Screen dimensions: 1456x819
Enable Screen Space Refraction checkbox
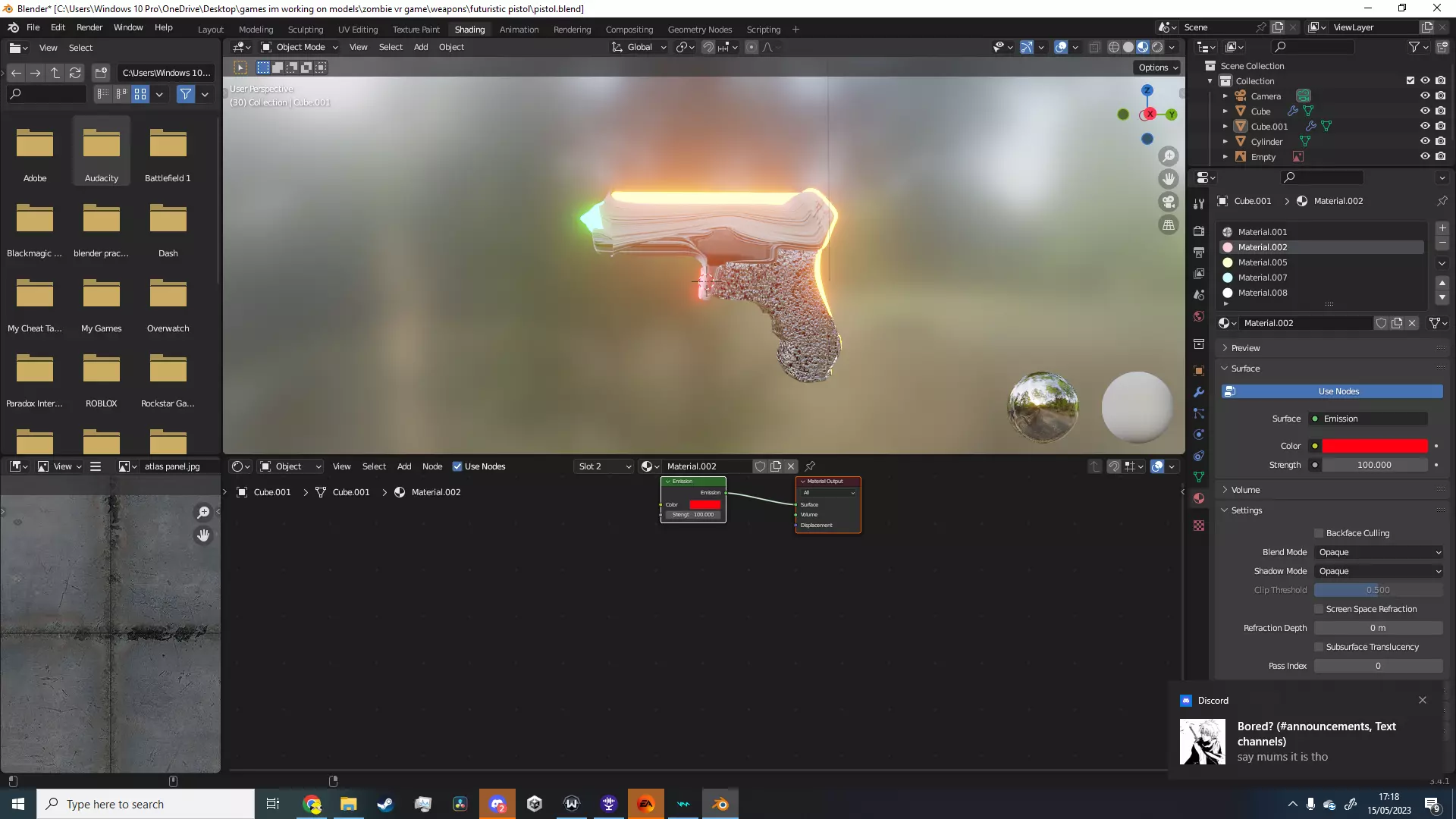click(x=1319, y=609)
